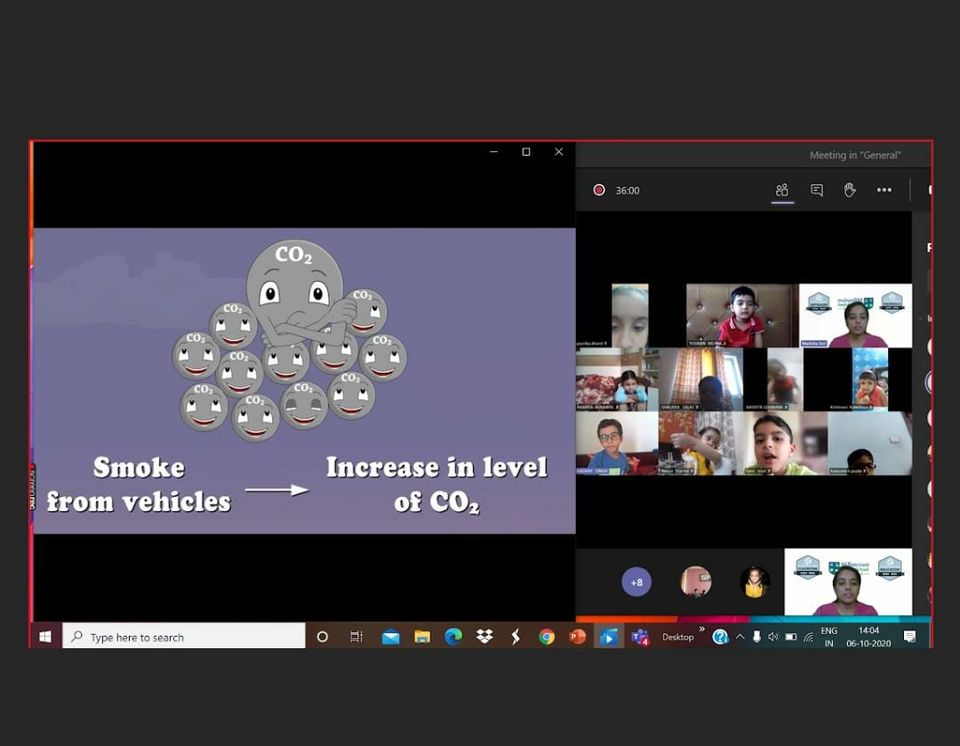Select the round avatar next to +8
Image resolution: width=960 pixels, height=746 pixels.
[696, 581]
